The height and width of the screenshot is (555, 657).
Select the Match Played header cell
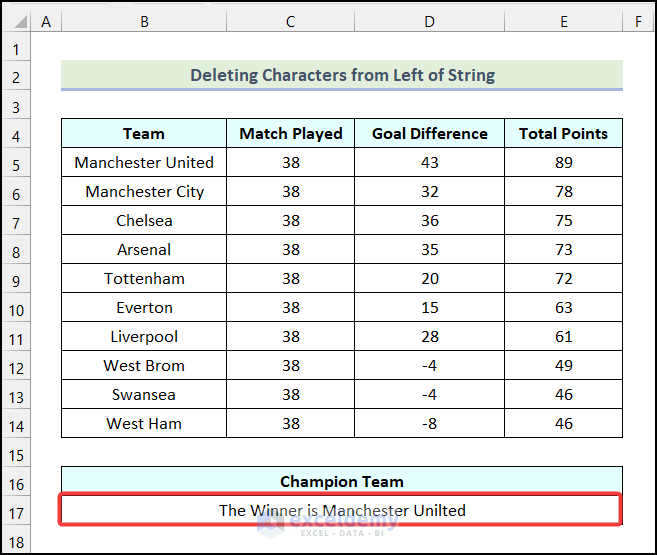pyautogui.click(x=290, y=133)
